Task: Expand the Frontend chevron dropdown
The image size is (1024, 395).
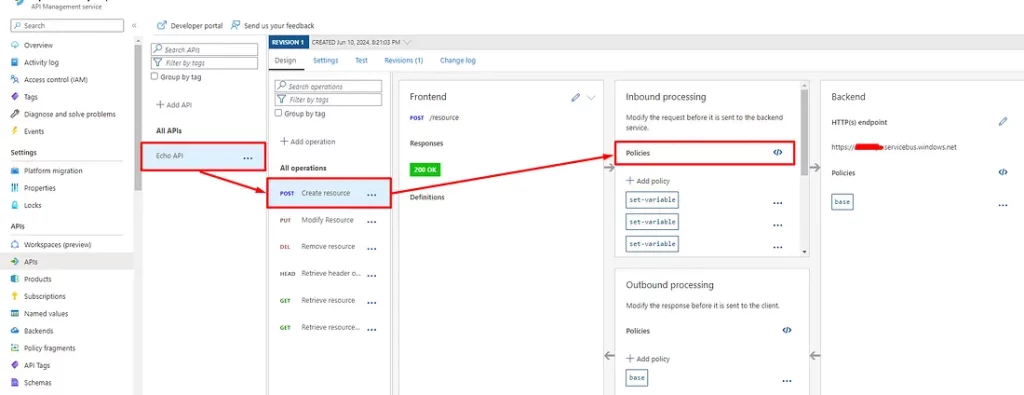Action: 591,97
